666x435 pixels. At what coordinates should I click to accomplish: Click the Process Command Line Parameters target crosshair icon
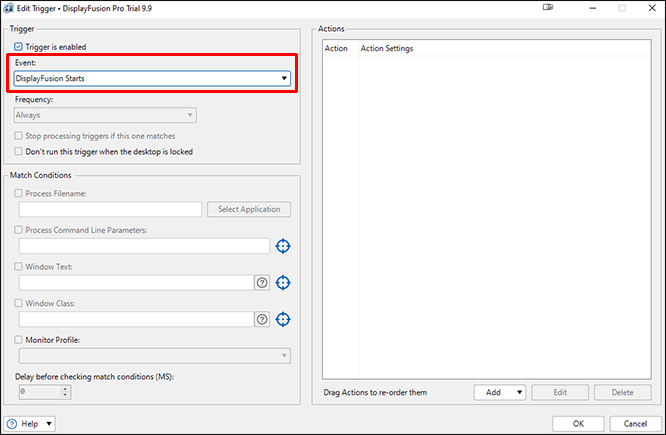click(x=283, y=246)
